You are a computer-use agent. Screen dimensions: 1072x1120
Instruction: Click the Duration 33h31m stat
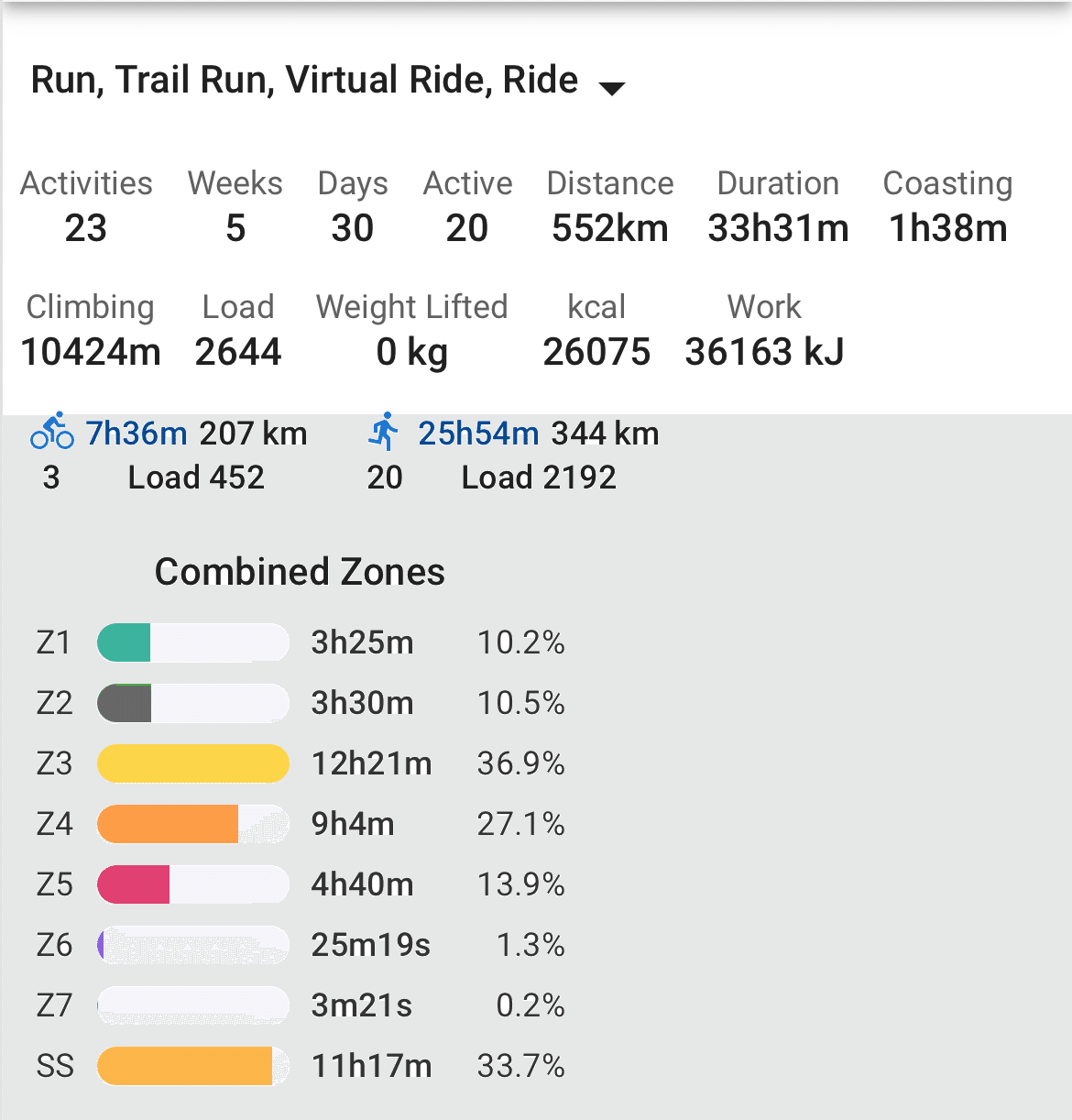coord(778,207)
